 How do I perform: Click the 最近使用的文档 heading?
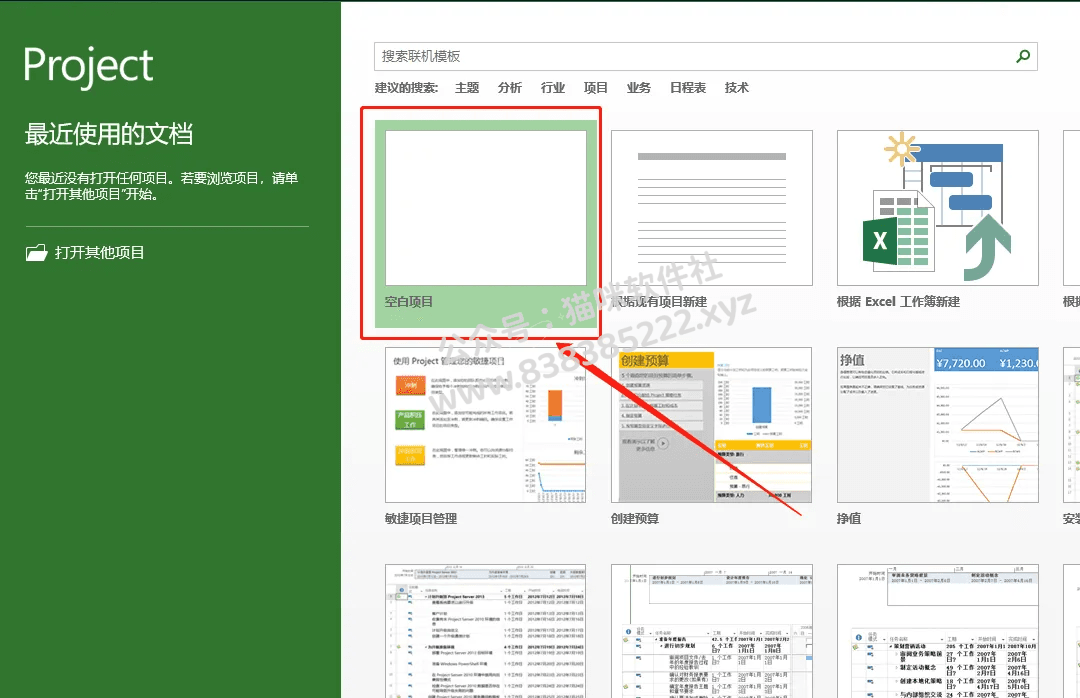109,134
